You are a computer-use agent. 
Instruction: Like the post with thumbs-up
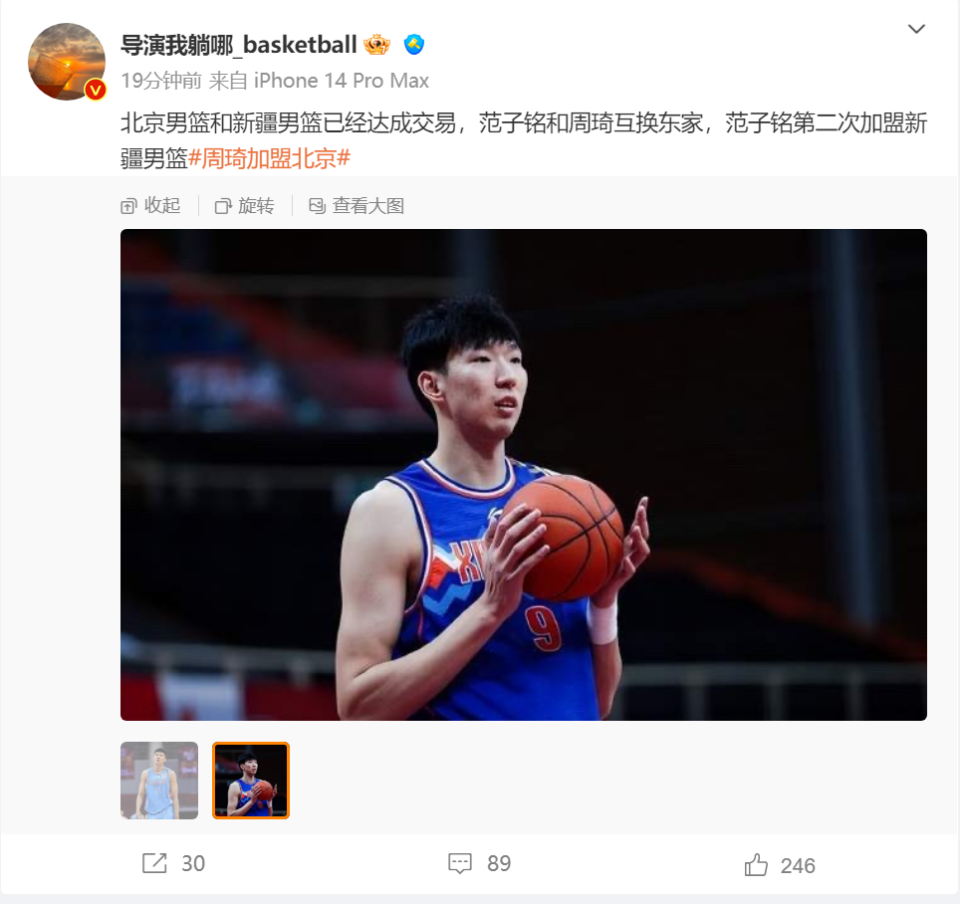pos(756,865)
